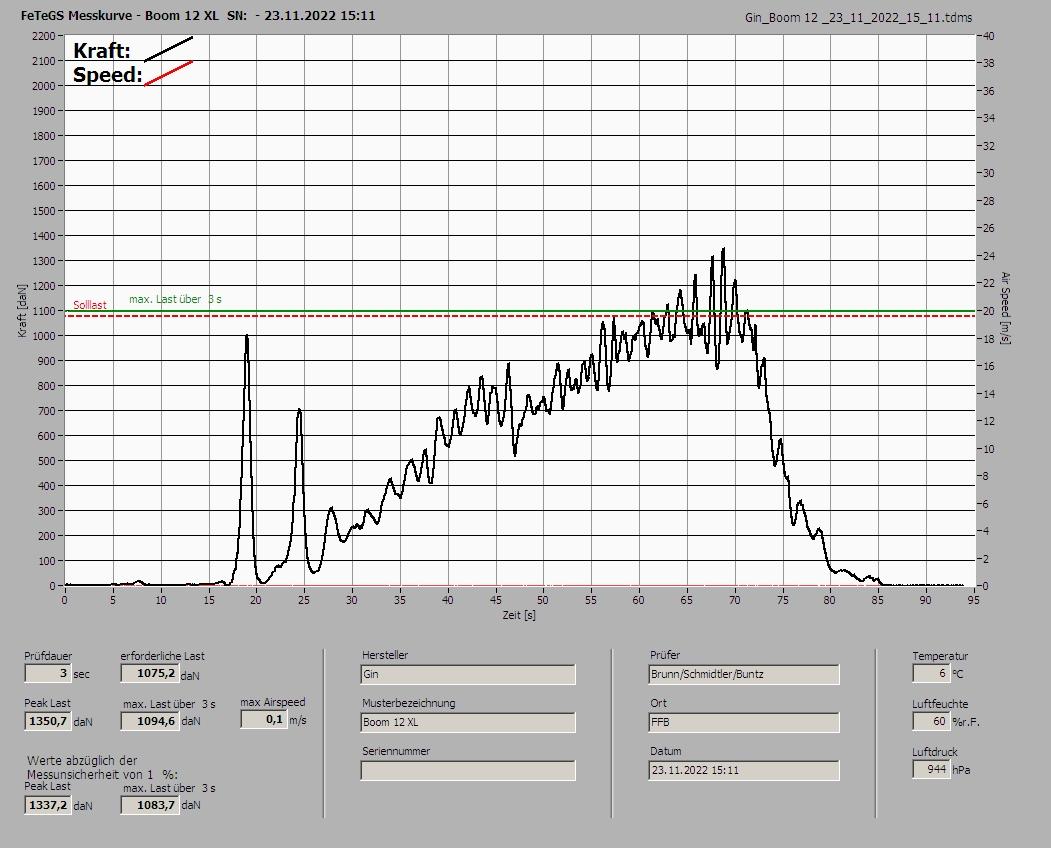Select the Ort field containing FFB
This screenshot has width=1051, height=848.
coord(744,722)
